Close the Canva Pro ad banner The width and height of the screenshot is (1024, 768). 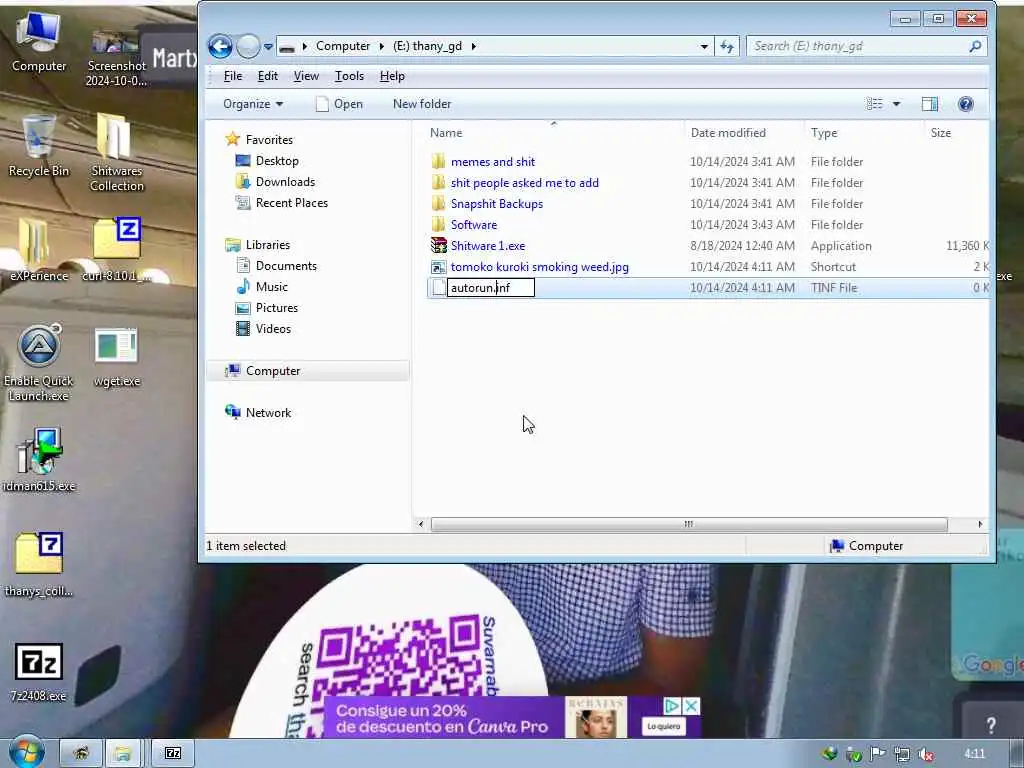[x=691, y=706]
